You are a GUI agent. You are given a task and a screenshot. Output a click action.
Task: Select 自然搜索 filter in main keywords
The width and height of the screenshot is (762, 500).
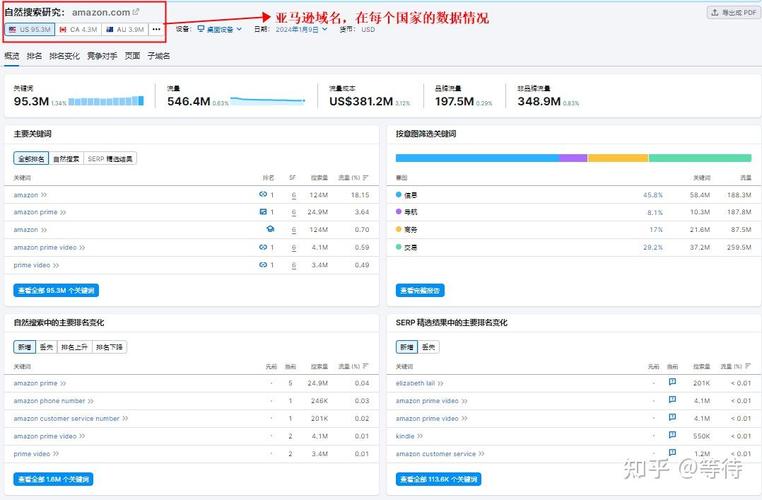(x=66, y=159)
